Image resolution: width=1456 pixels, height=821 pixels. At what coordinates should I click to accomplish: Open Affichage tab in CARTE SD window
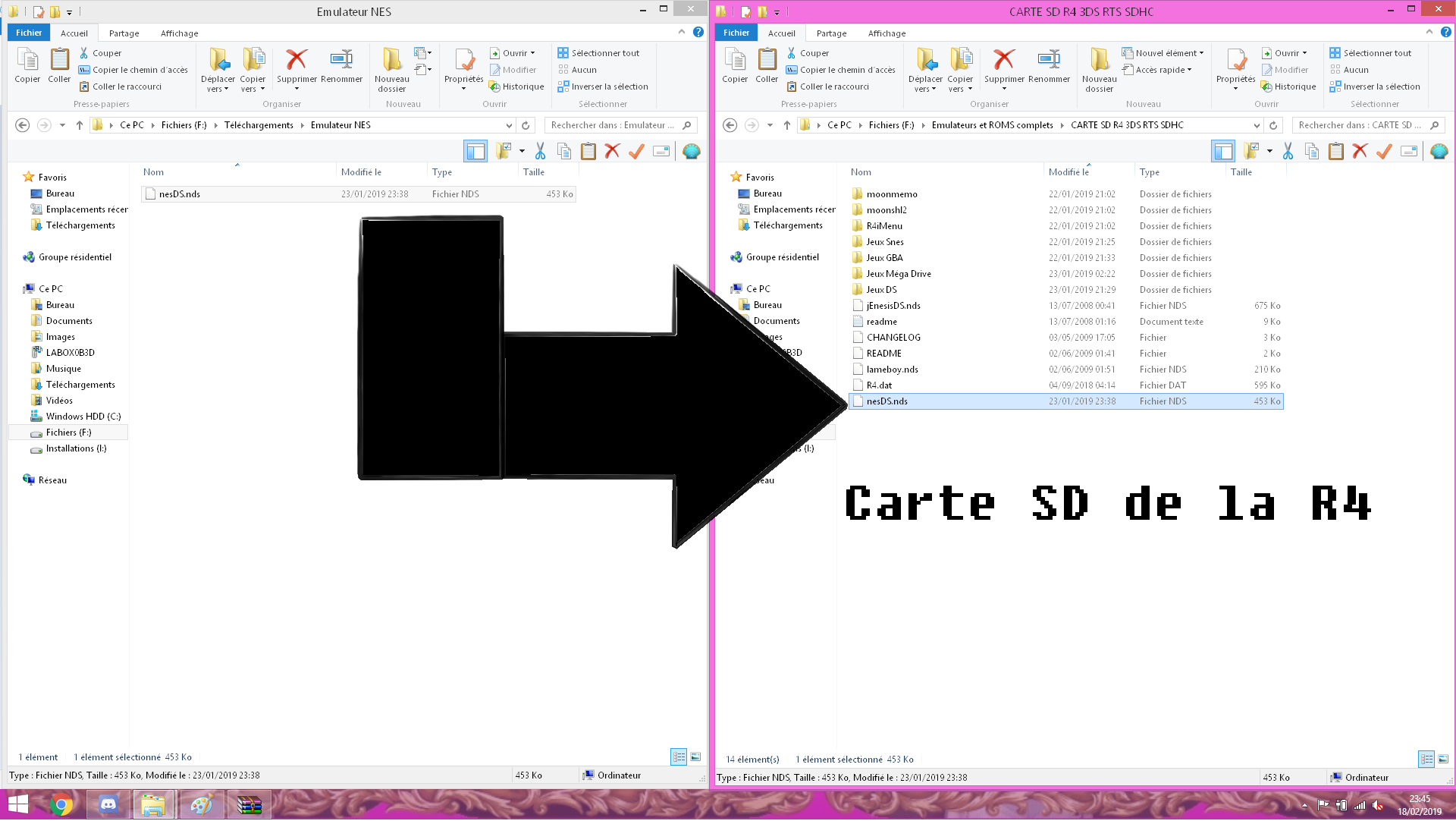[x=886, y=33]
